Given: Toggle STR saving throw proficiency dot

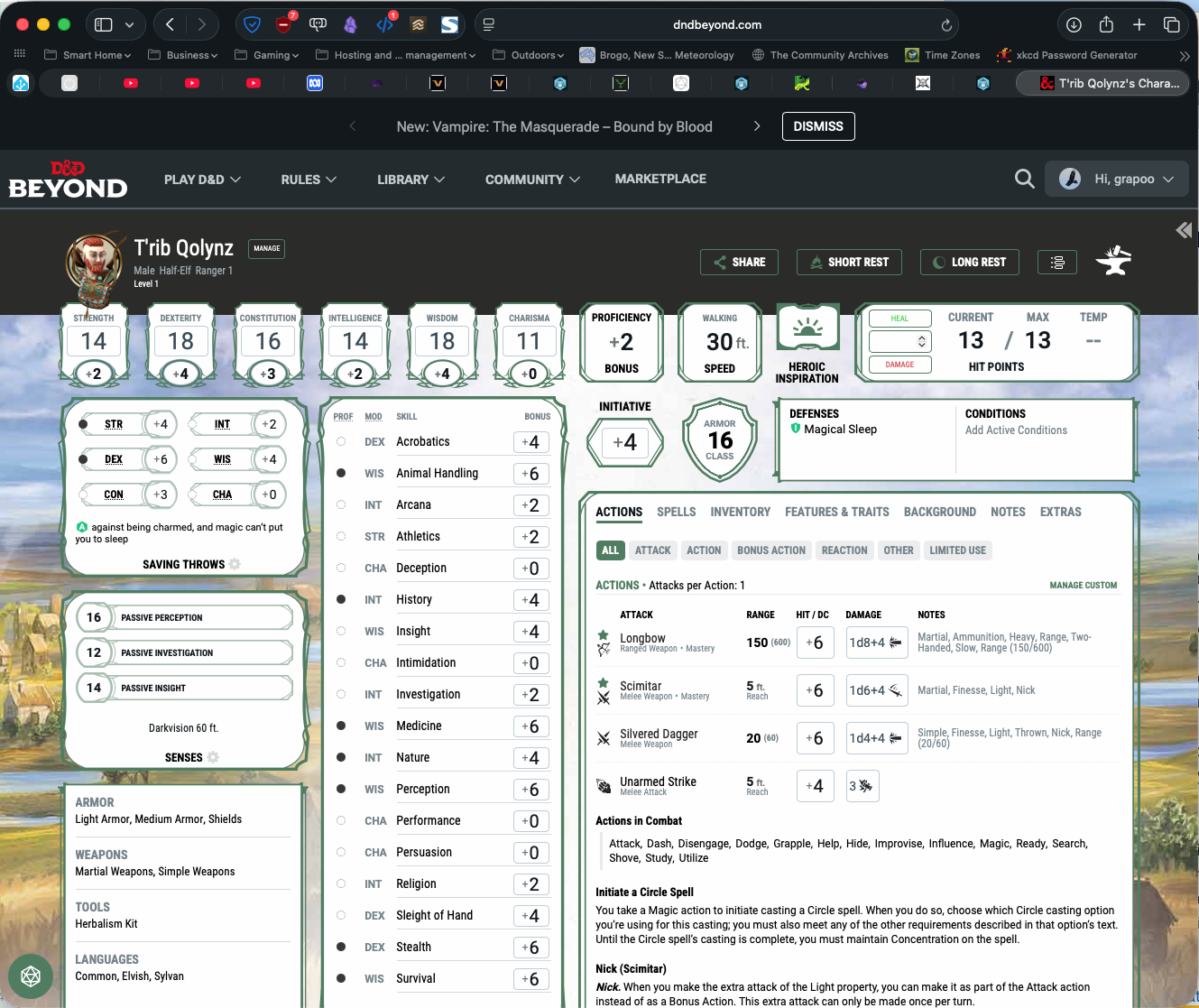Looking at the screenshot, I should click(83, 424).
